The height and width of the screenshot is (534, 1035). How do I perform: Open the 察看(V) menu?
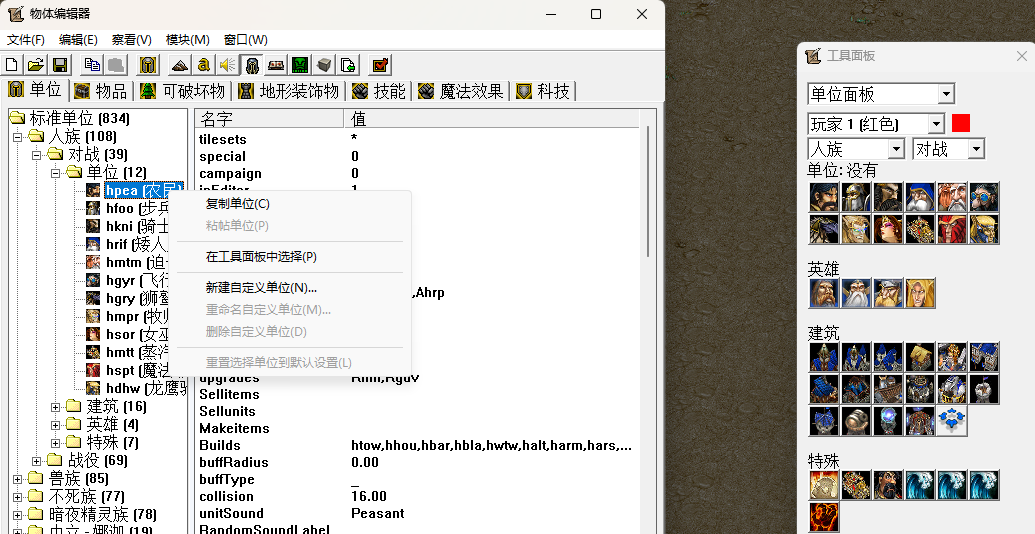[x=131, y=40]
